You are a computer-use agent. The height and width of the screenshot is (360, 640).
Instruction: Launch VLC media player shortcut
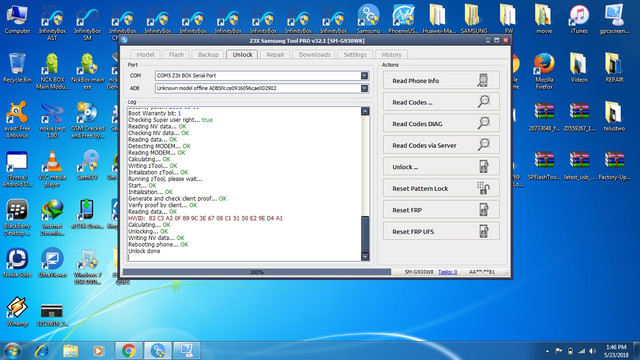click(x=52, y=169)
